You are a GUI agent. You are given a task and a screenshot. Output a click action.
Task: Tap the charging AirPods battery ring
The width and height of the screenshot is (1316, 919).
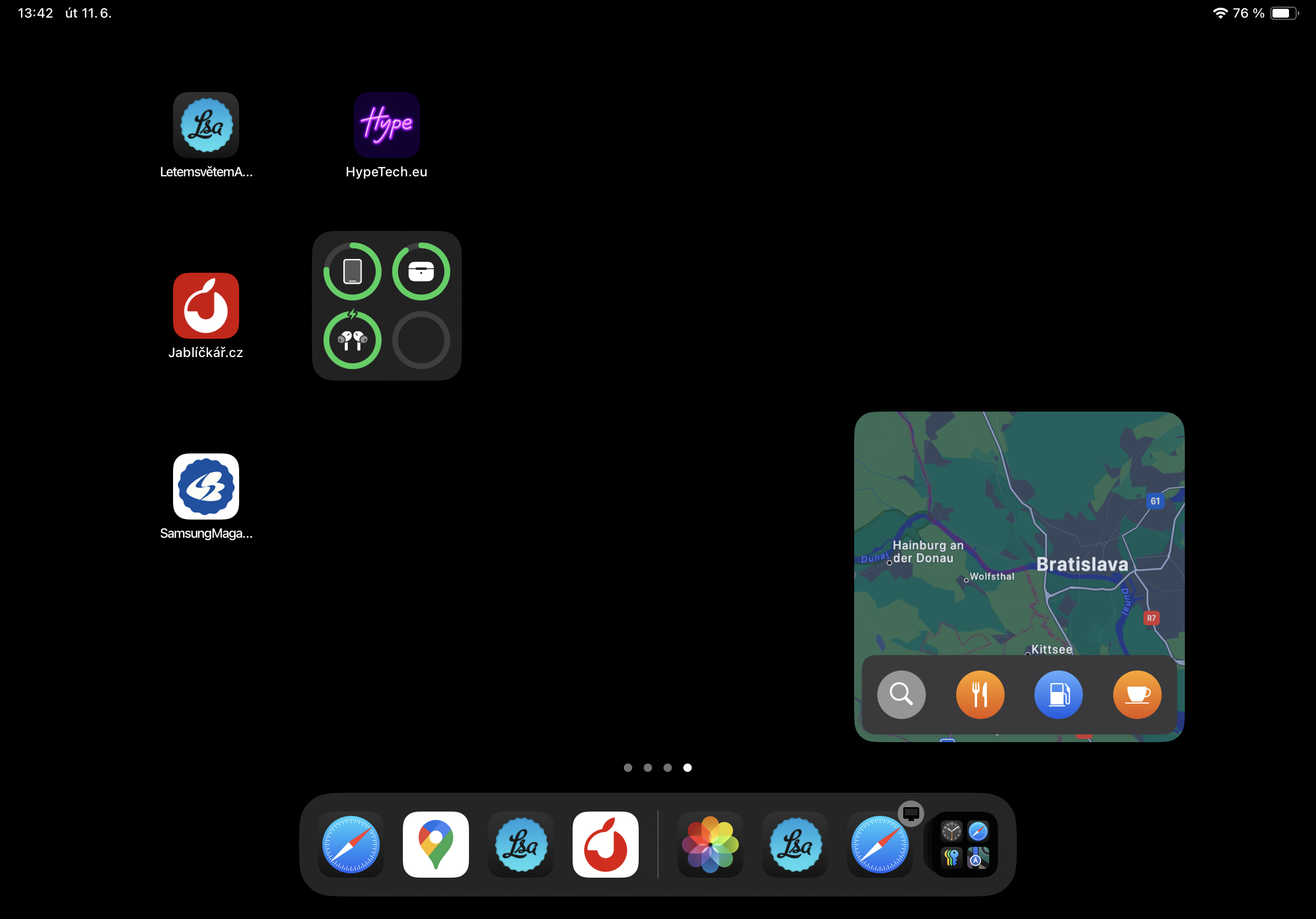(352, 340)
